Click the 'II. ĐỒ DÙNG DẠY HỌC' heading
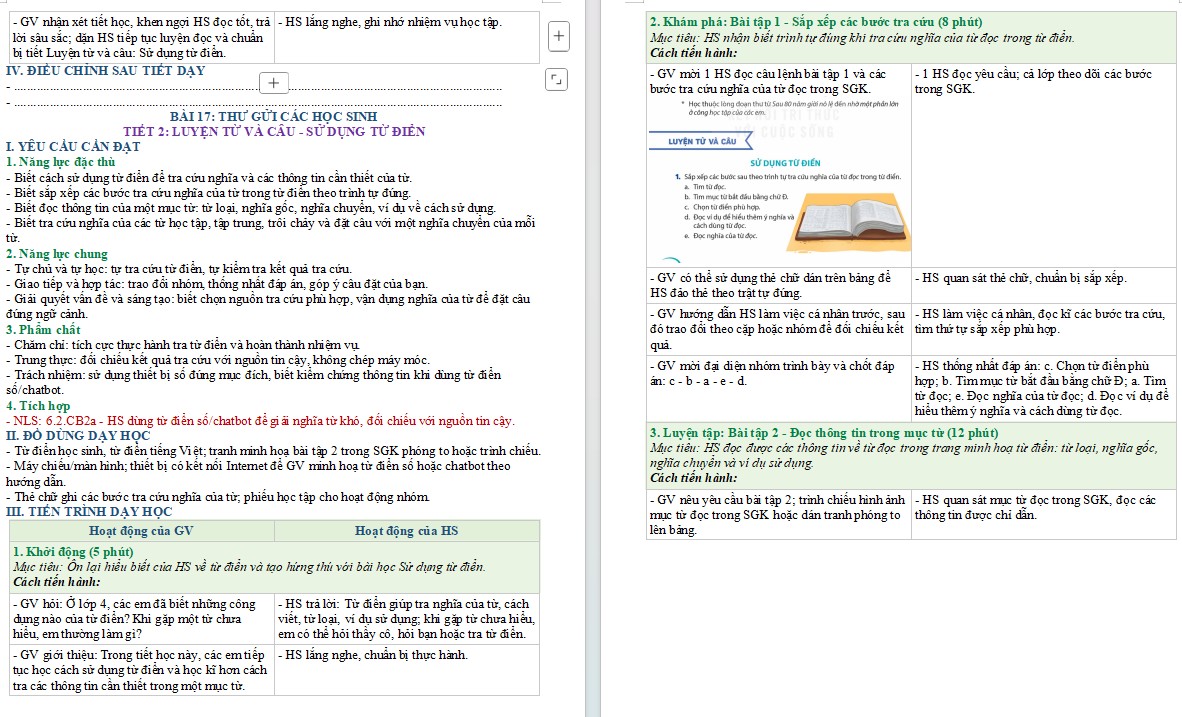 pos(78,436)
